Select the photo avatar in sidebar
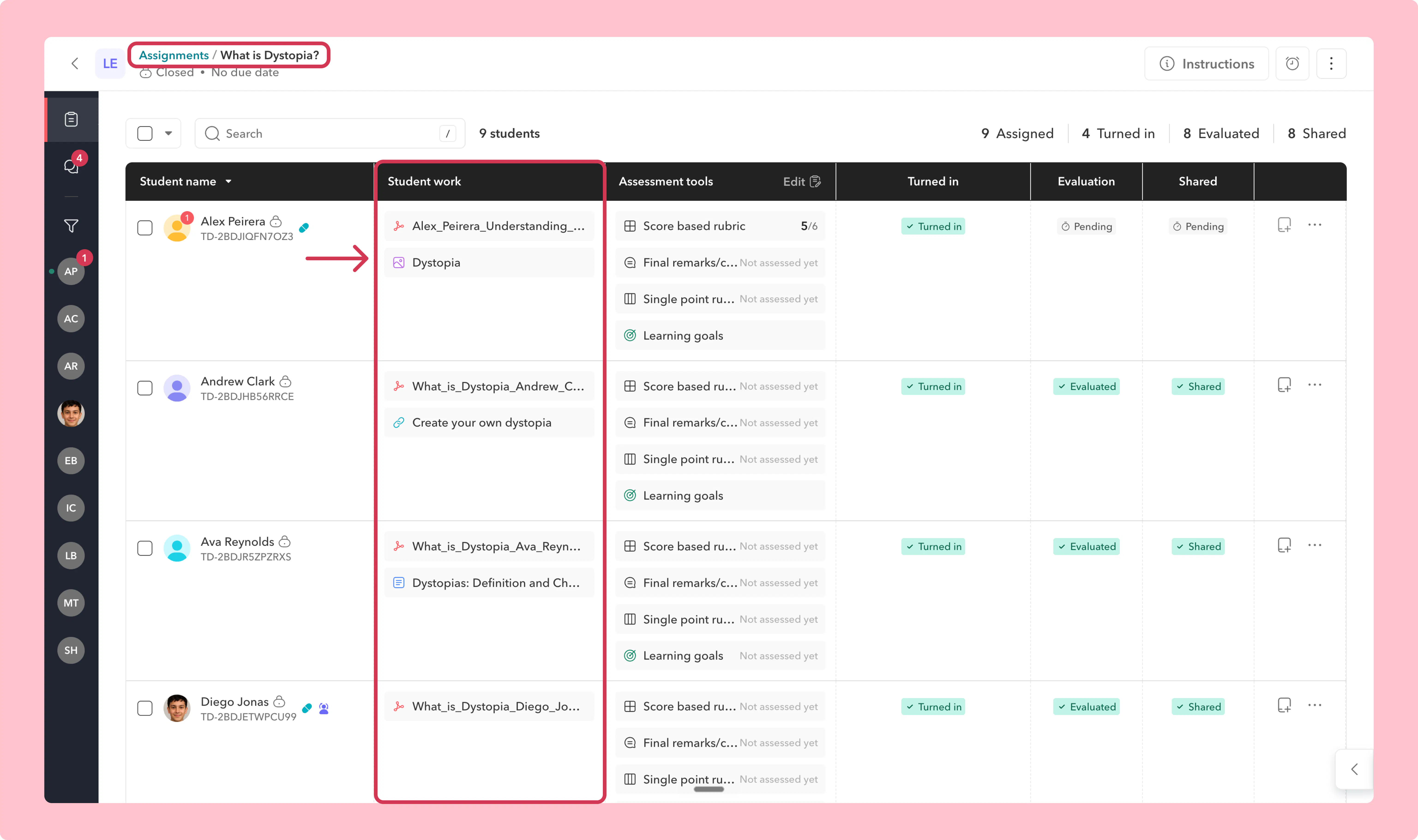This screenshot has height=840, width=1418. tap(71, 413)
